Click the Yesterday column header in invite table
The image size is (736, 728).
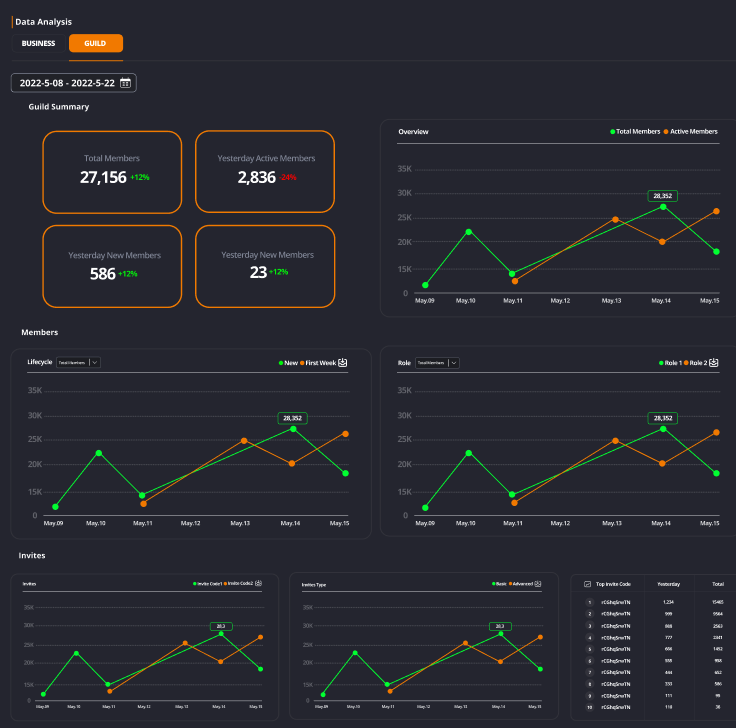tap(668, 582)
